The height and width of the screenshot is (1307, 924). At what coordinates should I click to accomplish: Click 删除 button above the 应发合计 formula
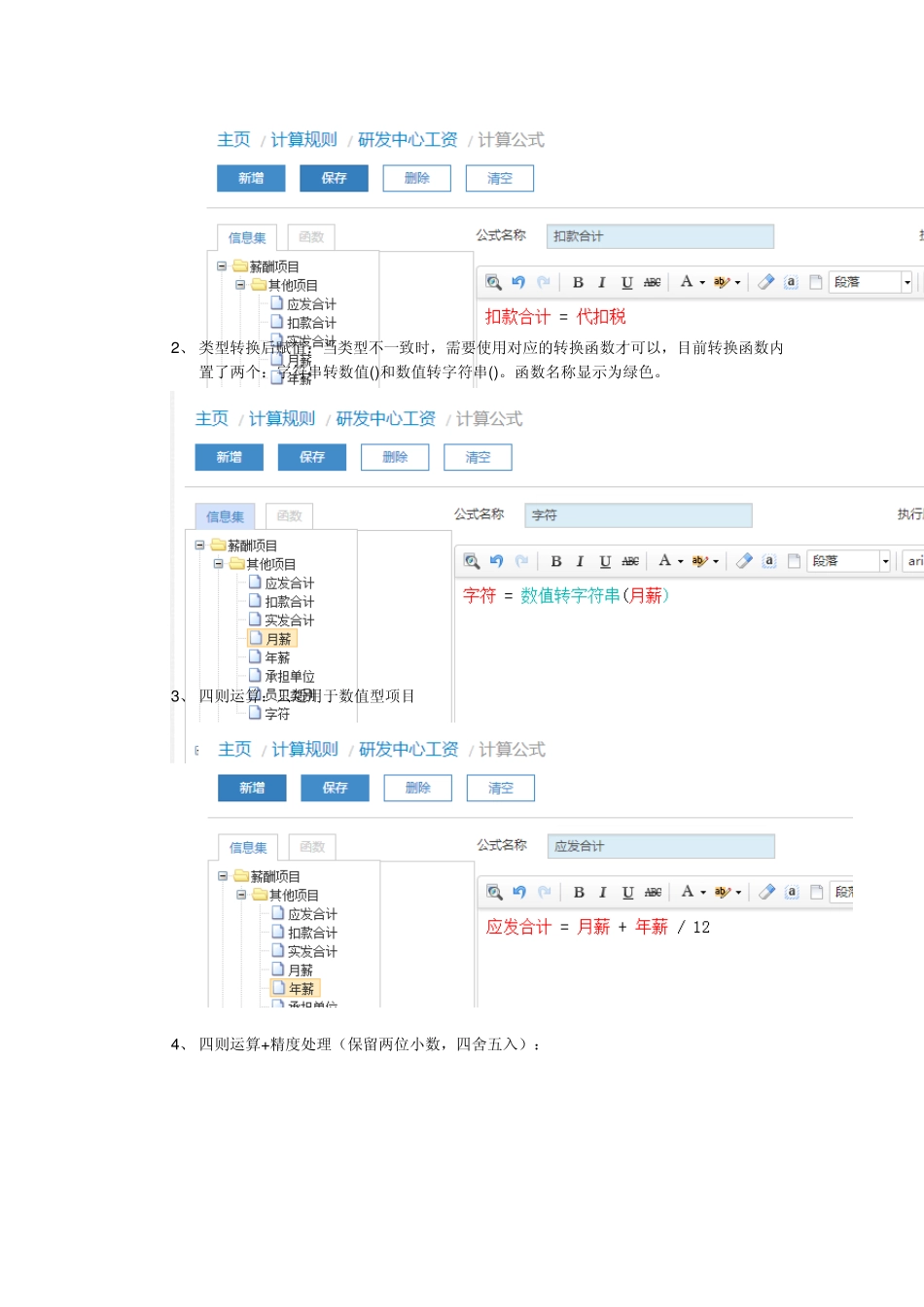tap(418, 788)
